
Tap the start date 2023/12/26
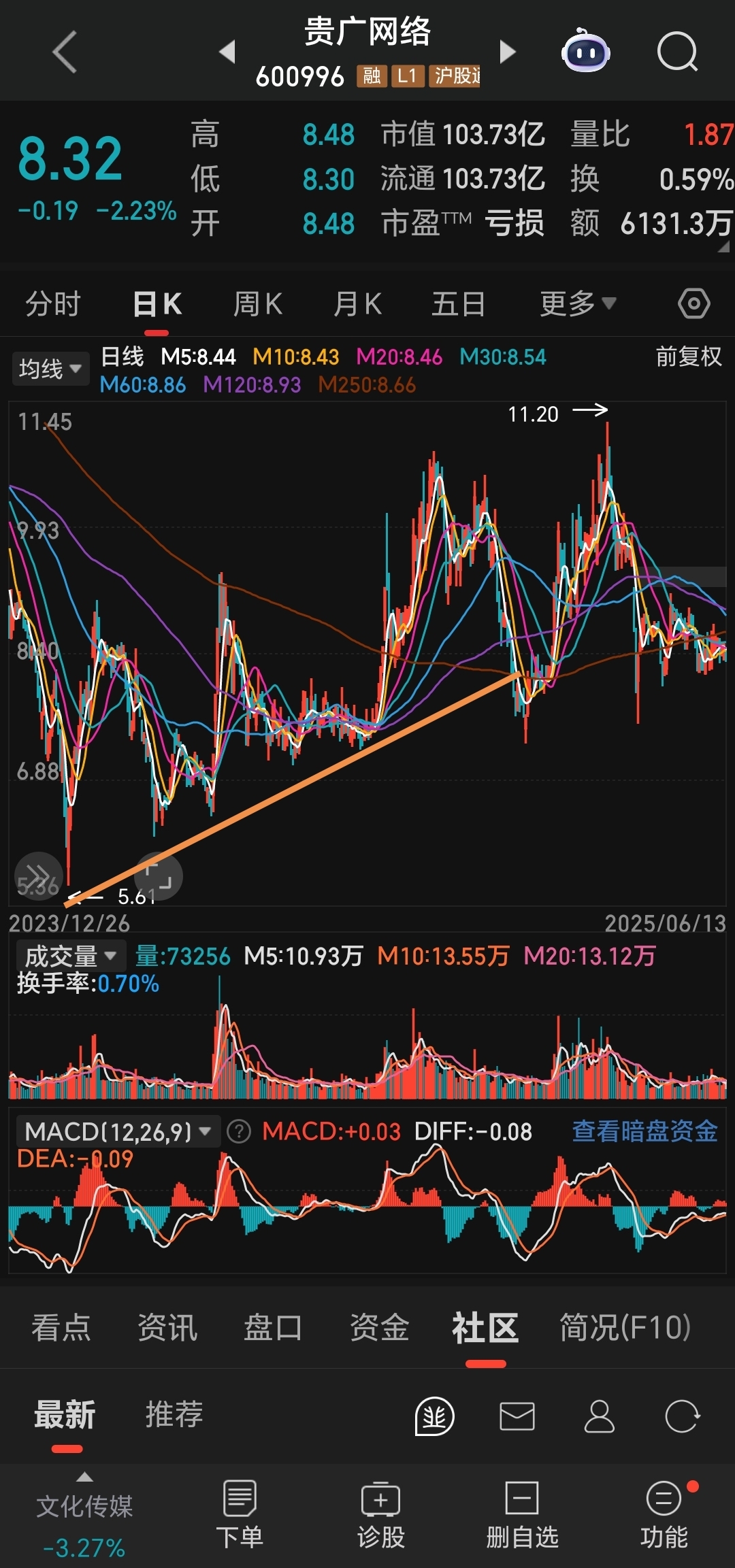69,923
